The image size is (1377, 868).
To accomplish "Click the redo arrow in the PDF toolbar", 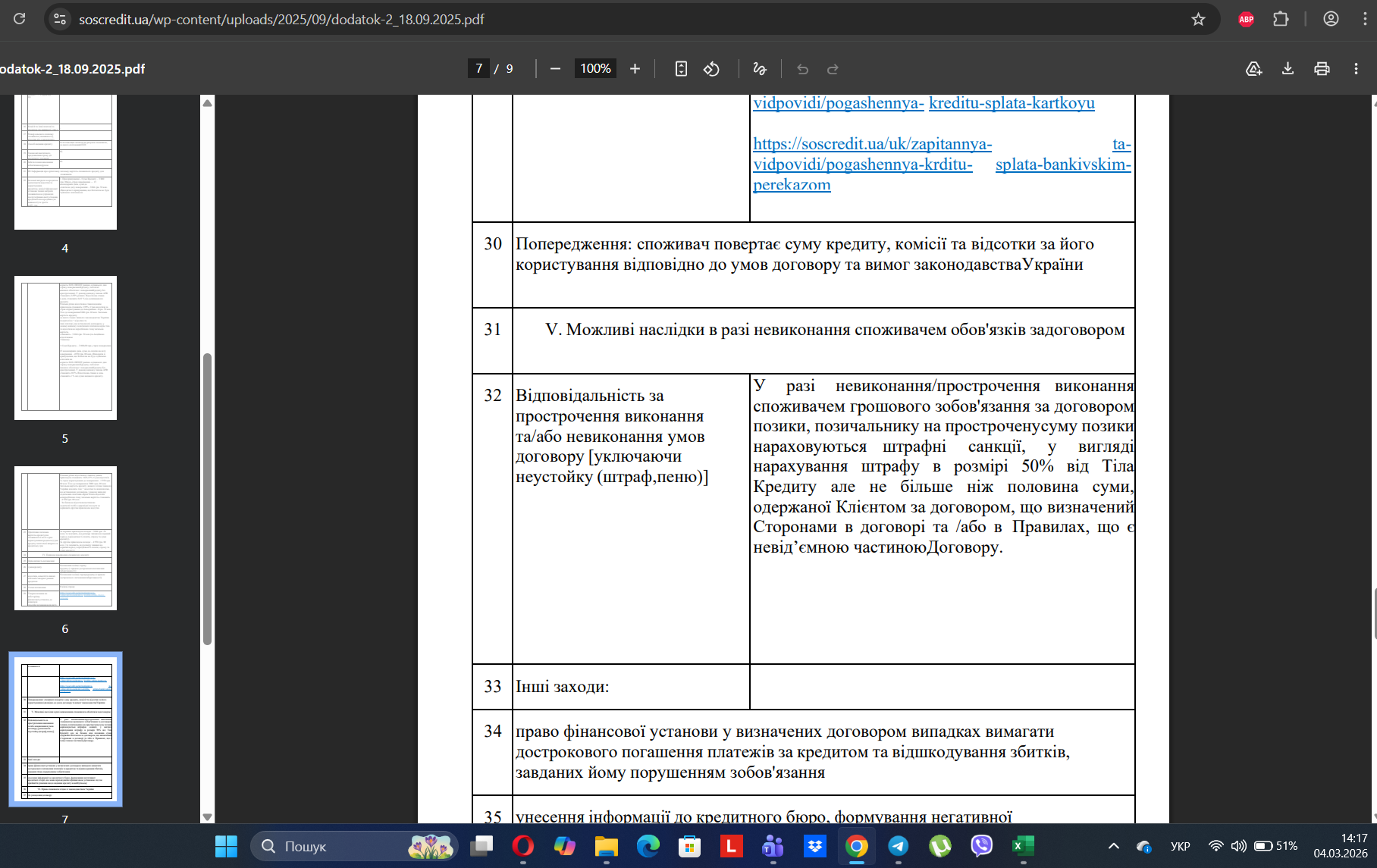I will (x=833, y=69).
